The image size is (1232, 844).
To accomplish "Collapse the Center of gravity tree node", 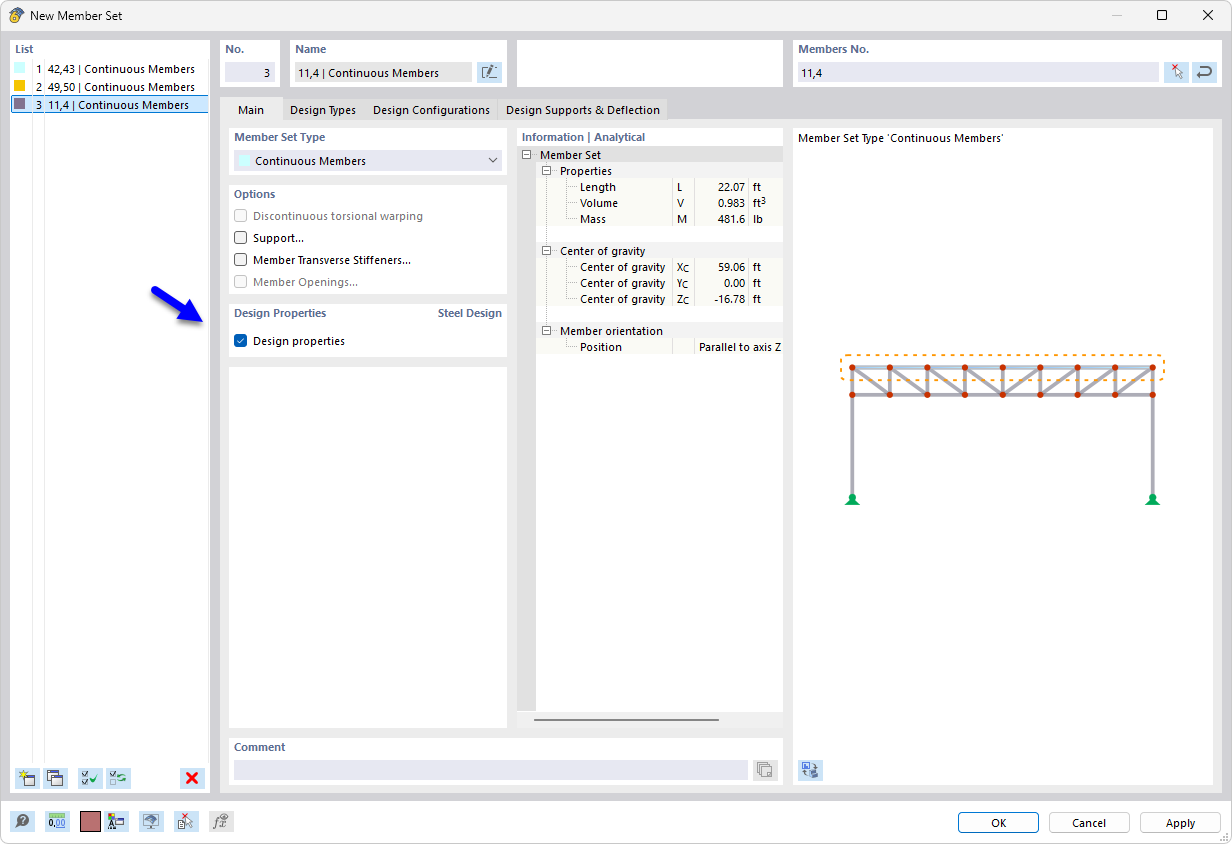I will [x=545, y=251].
